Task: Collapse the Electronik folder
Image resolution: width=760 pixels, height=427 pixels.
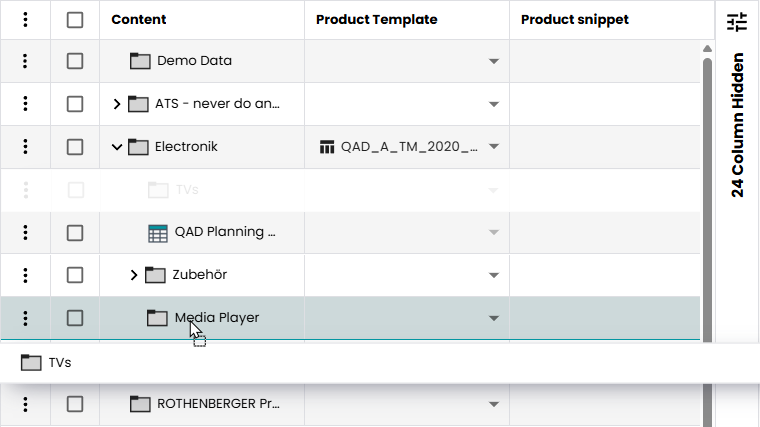Action: (117, 147)
